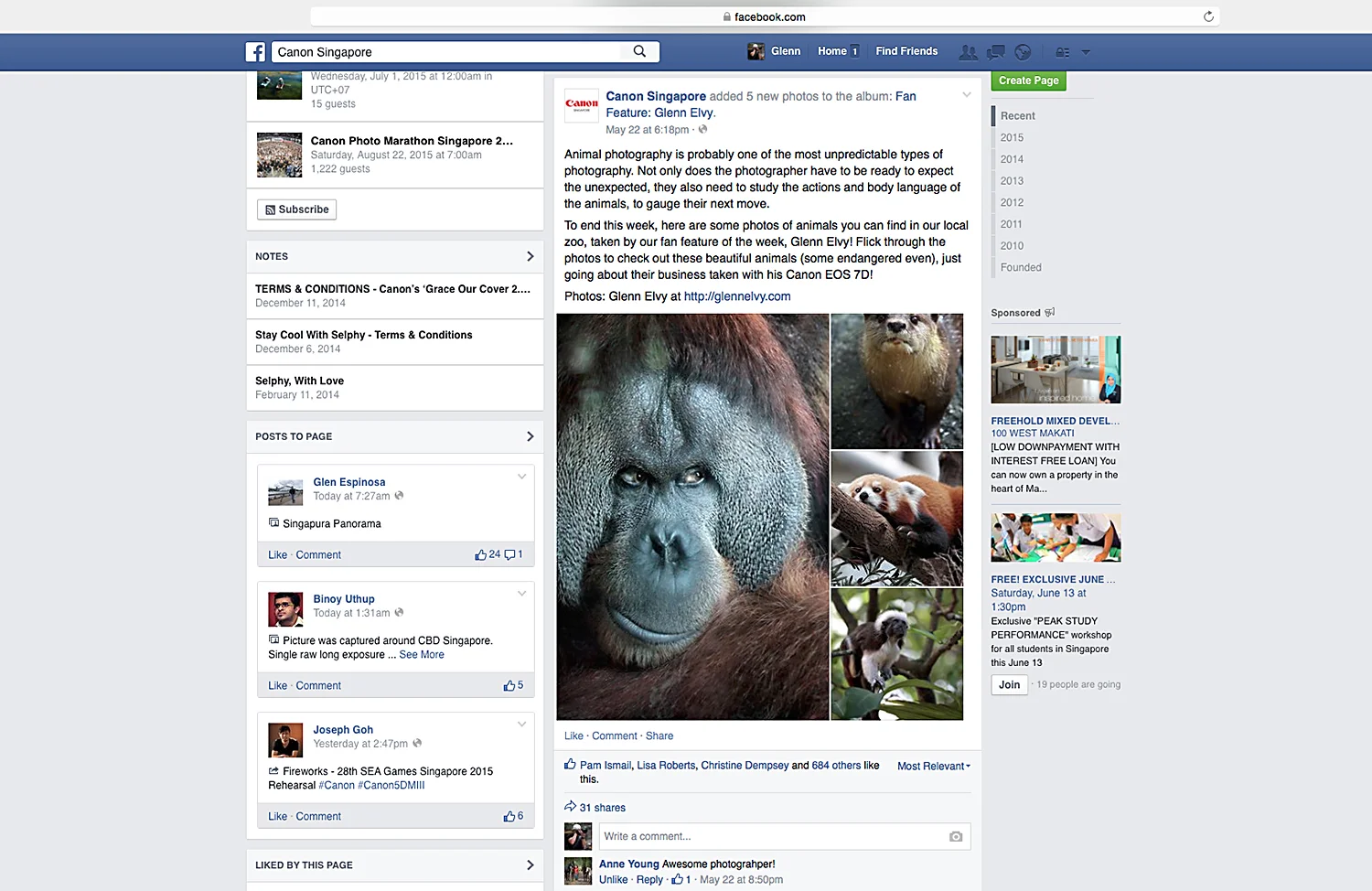Expand the Posts to Page chevron
The image size is (1372, 891).
point(530,436)
